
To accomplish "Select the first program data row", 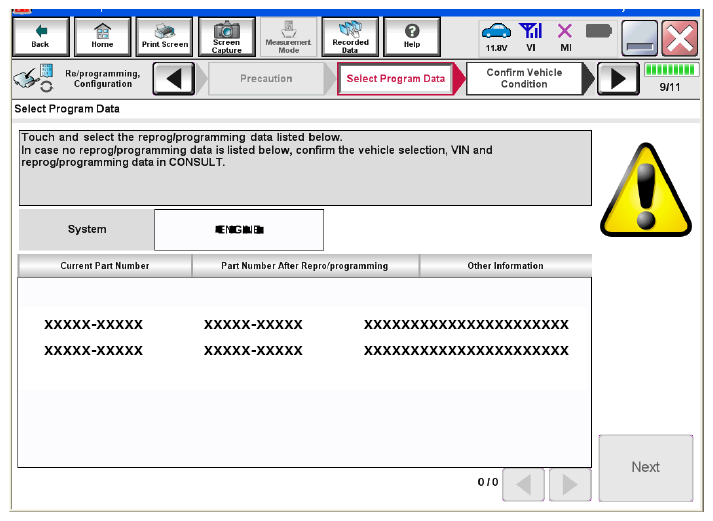I will coord(304,325).
